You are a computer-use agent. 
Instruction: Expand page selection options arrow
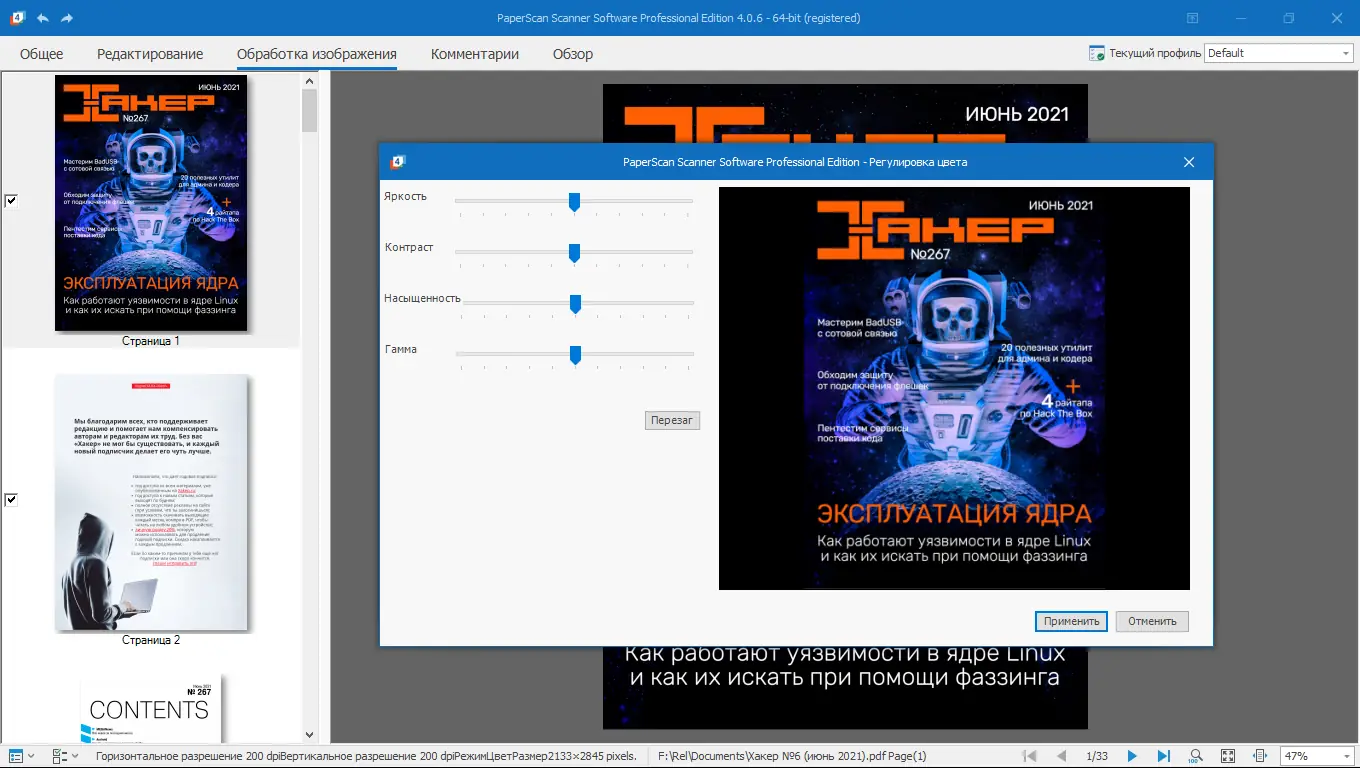75,756
